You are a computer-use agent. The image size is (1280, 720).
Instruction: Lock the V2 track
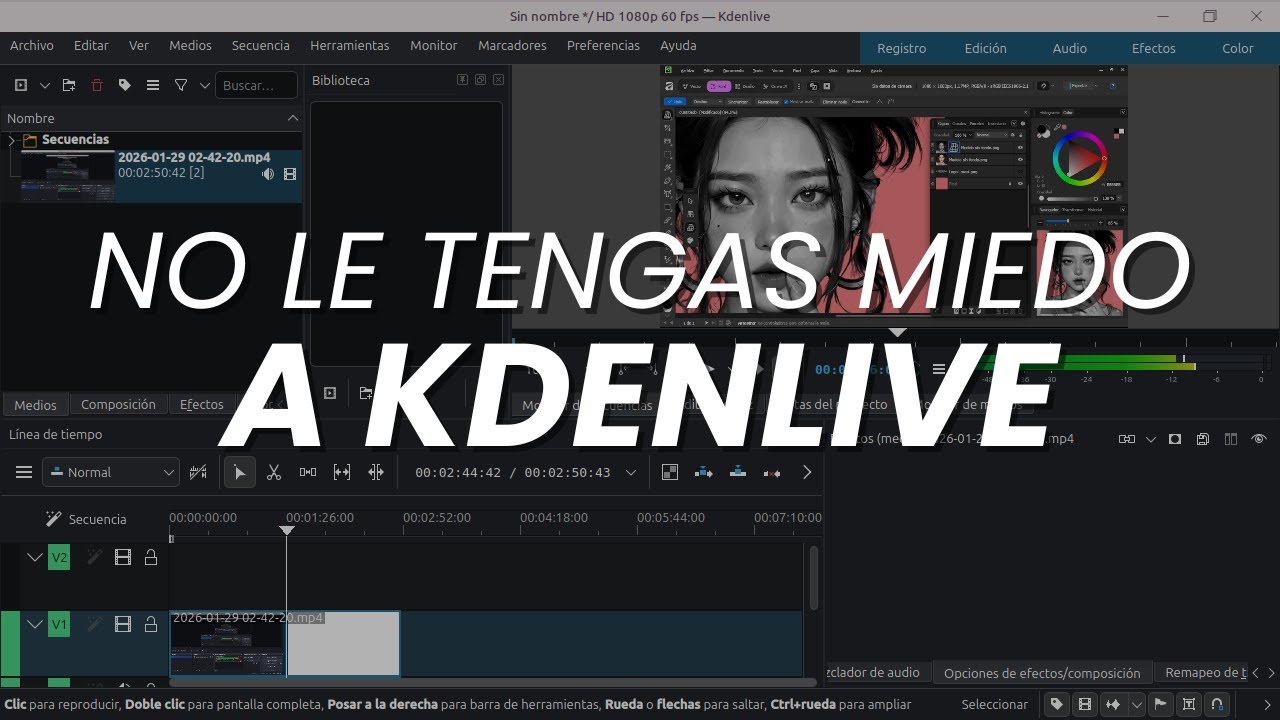[x=151, y=557]
